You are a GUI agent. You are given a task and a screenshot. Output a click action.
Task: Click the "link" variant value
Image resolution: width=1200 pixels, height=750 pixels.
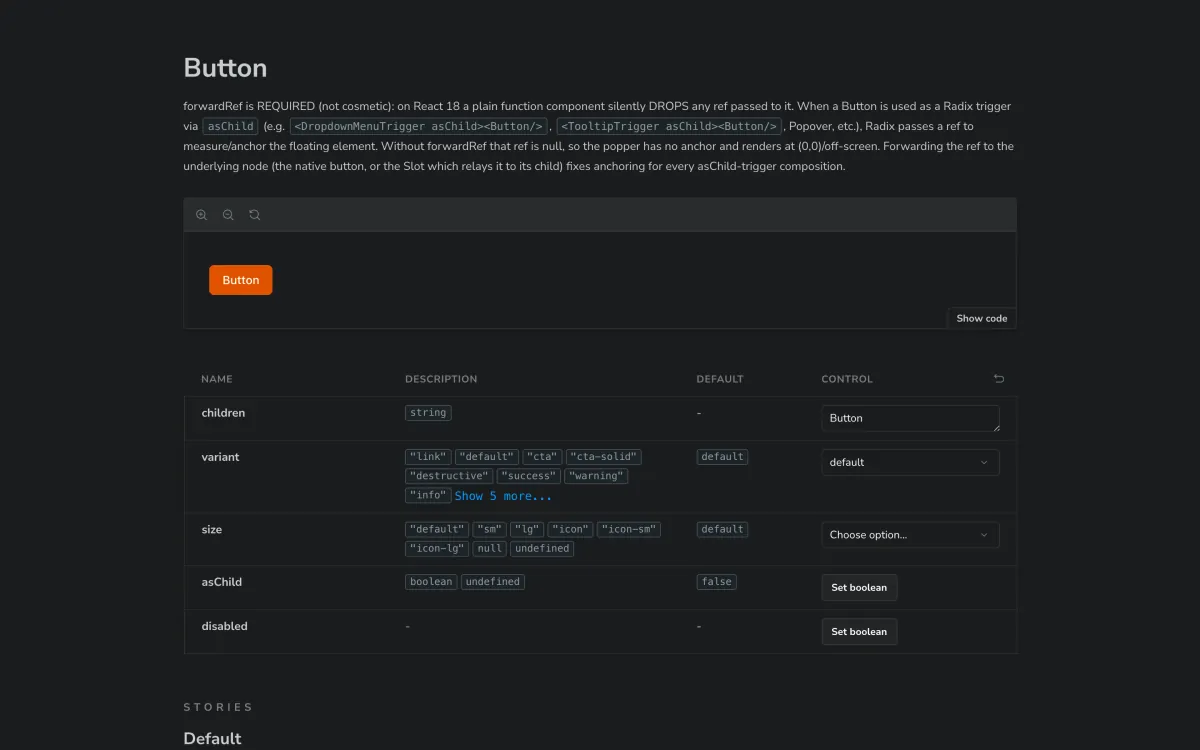pos(428,457)
